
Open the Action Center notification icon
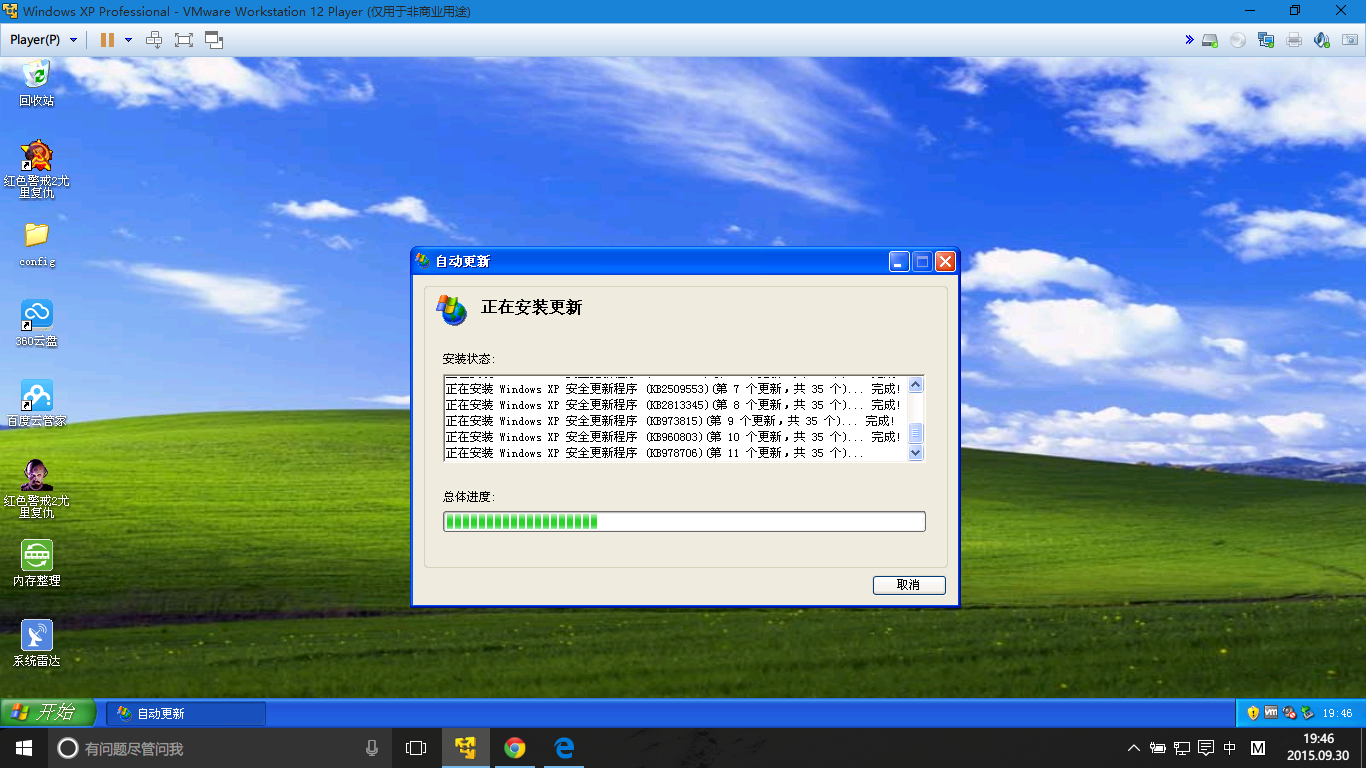click(1206, 748)
